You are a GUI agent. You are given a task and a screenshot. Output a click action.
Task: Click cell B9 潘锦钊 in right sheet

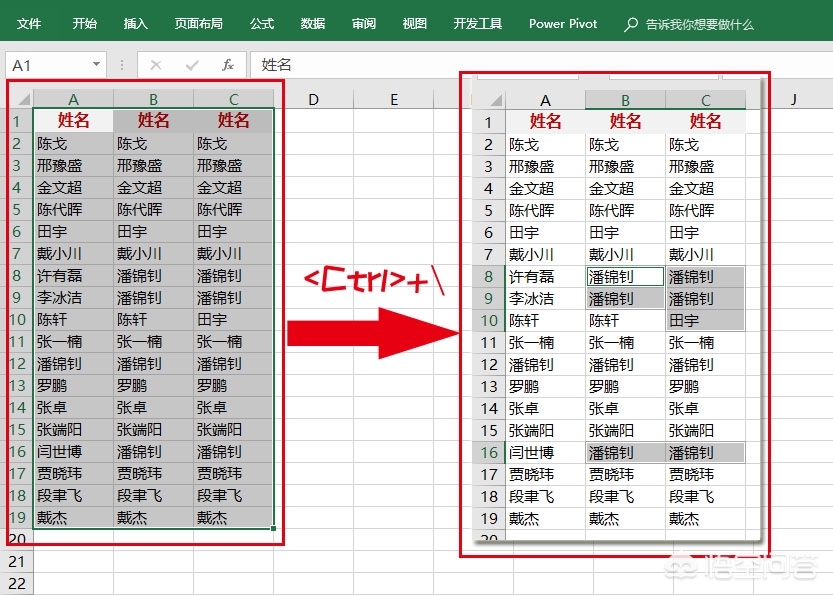(625, 299)
